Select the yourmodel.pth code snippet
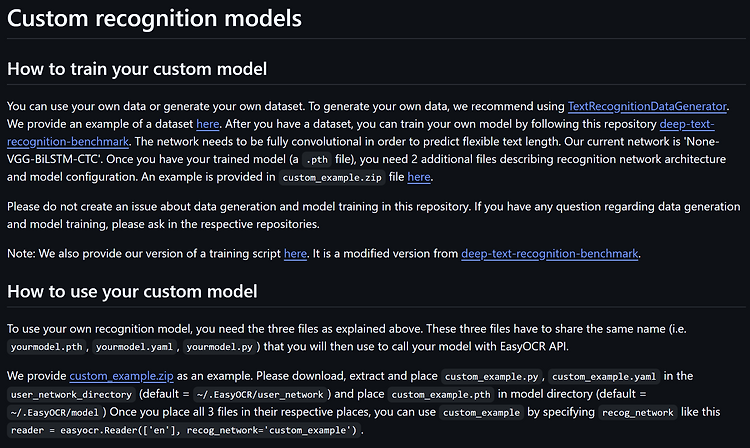 click(46, 347)
